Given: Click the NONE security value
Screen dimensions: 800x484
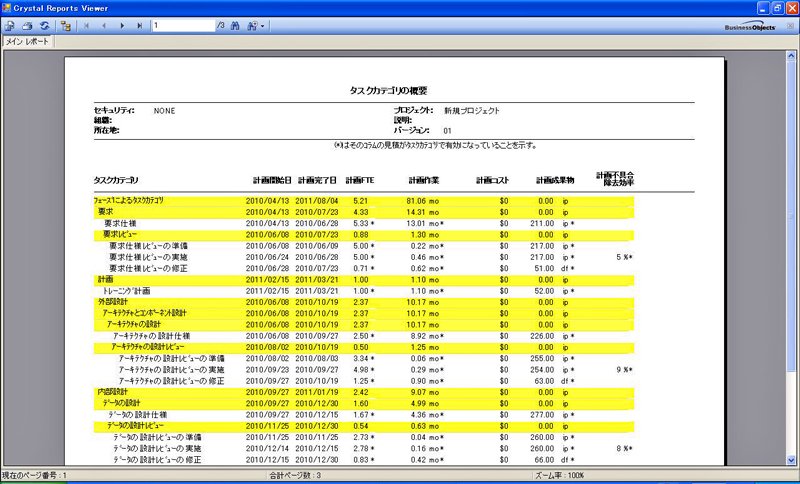Looking at the screenshot, I should 164,111.
